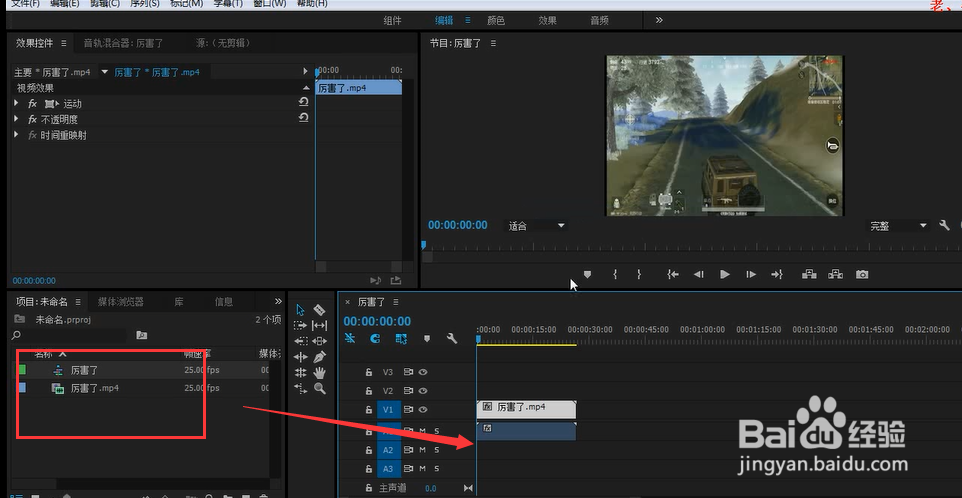
Task: Open program monitor settings wrench
Action: point(944,226)
